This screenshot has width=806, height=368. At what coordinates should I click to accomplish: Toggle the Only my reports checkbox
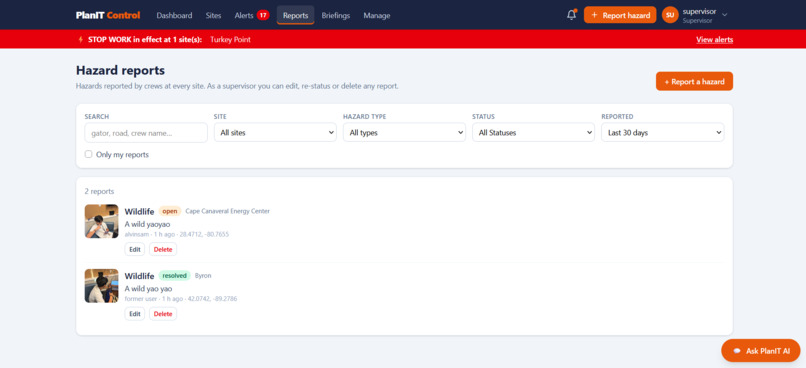(88, 154)
